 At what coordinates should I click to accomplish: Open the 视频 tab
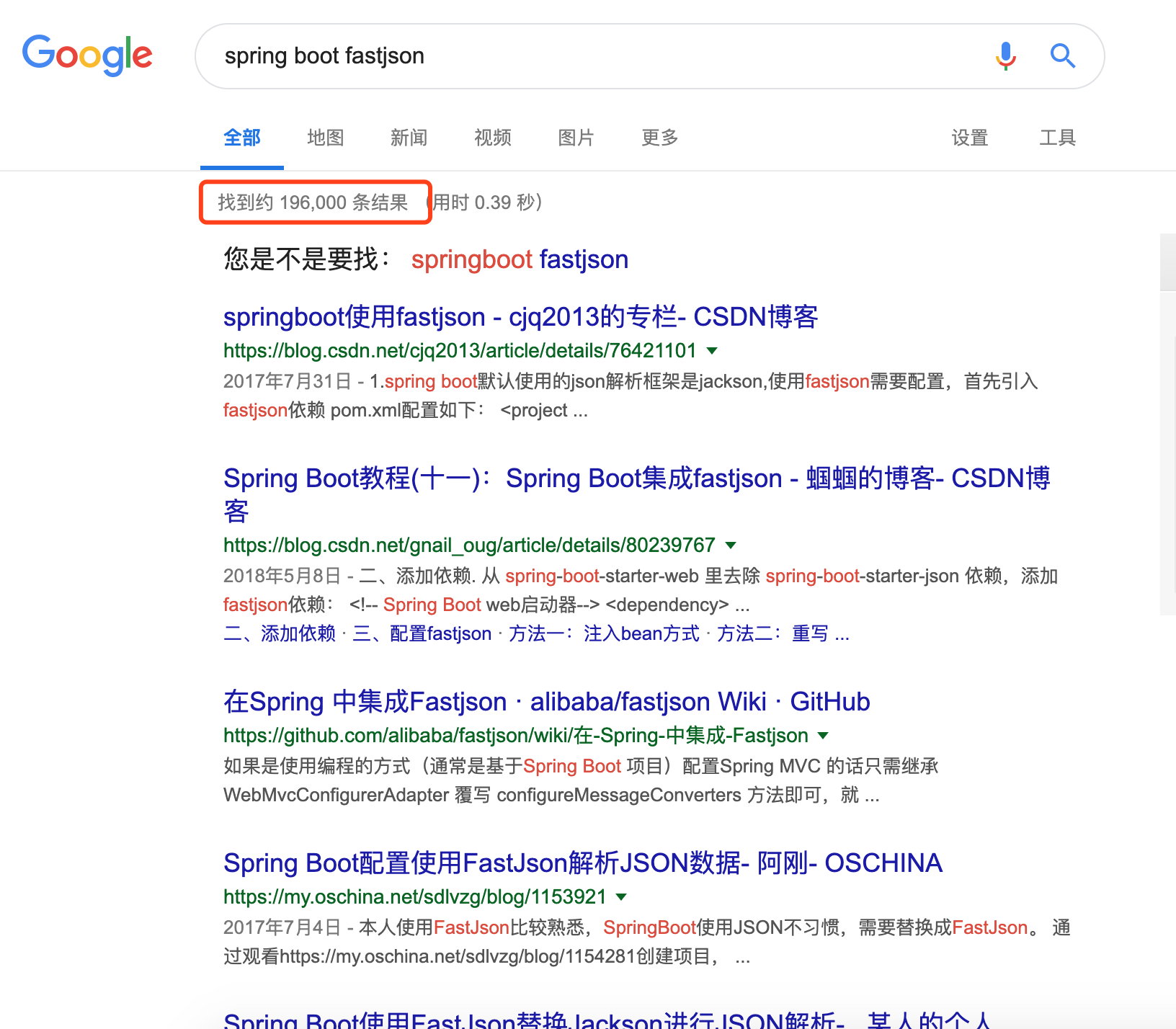[x=493, y=138]
